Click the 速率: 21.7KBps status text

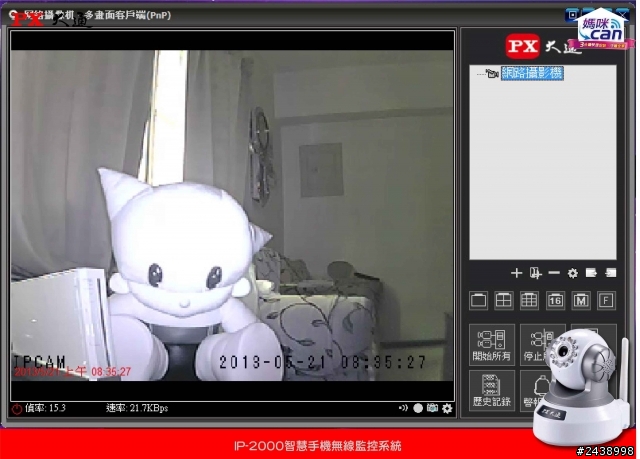pos(137,408)
